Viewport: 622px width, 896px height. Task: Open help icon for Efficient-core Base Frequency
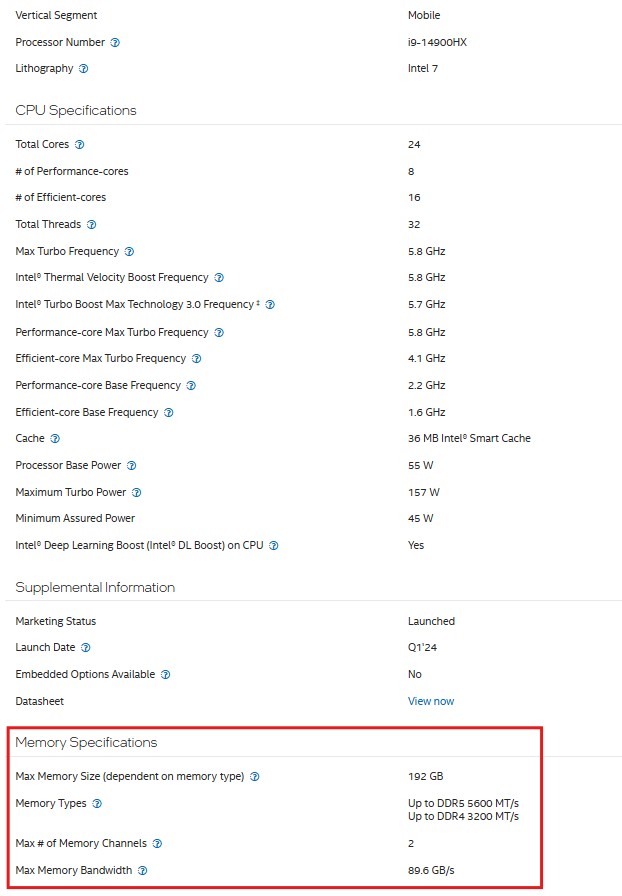click(169, 413)
